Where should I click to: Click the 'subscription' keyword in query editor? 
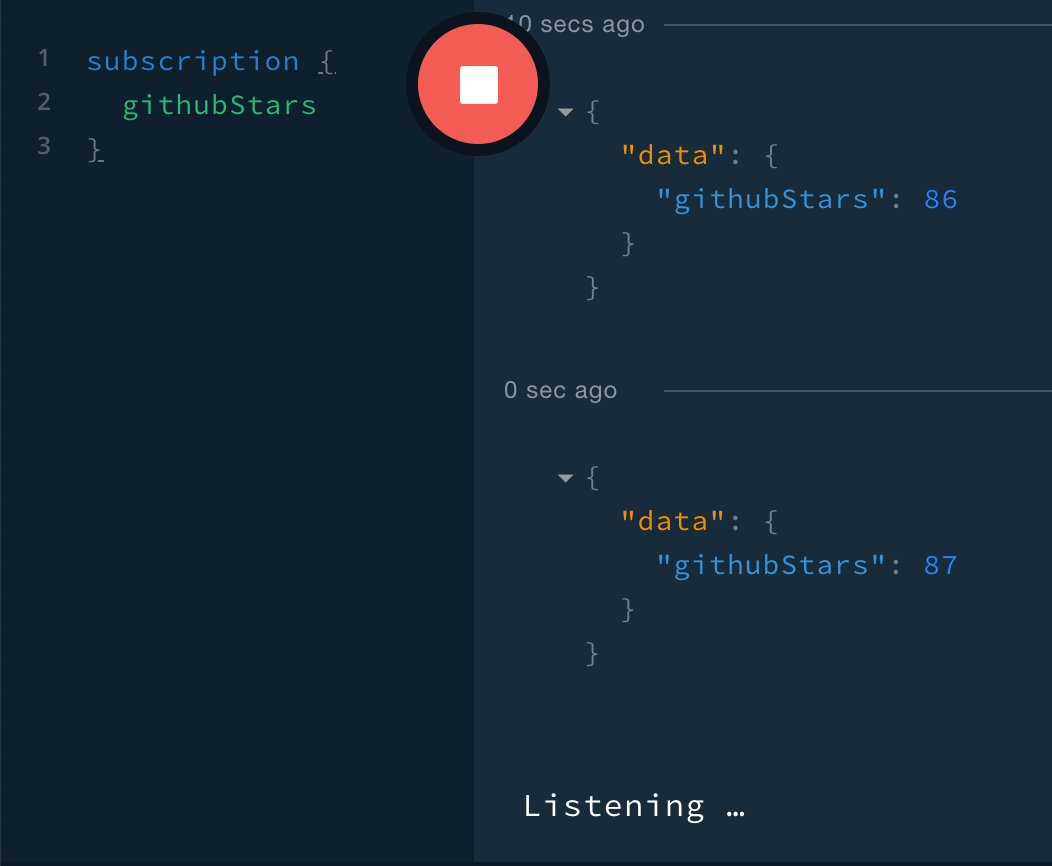tap(193, 62)
